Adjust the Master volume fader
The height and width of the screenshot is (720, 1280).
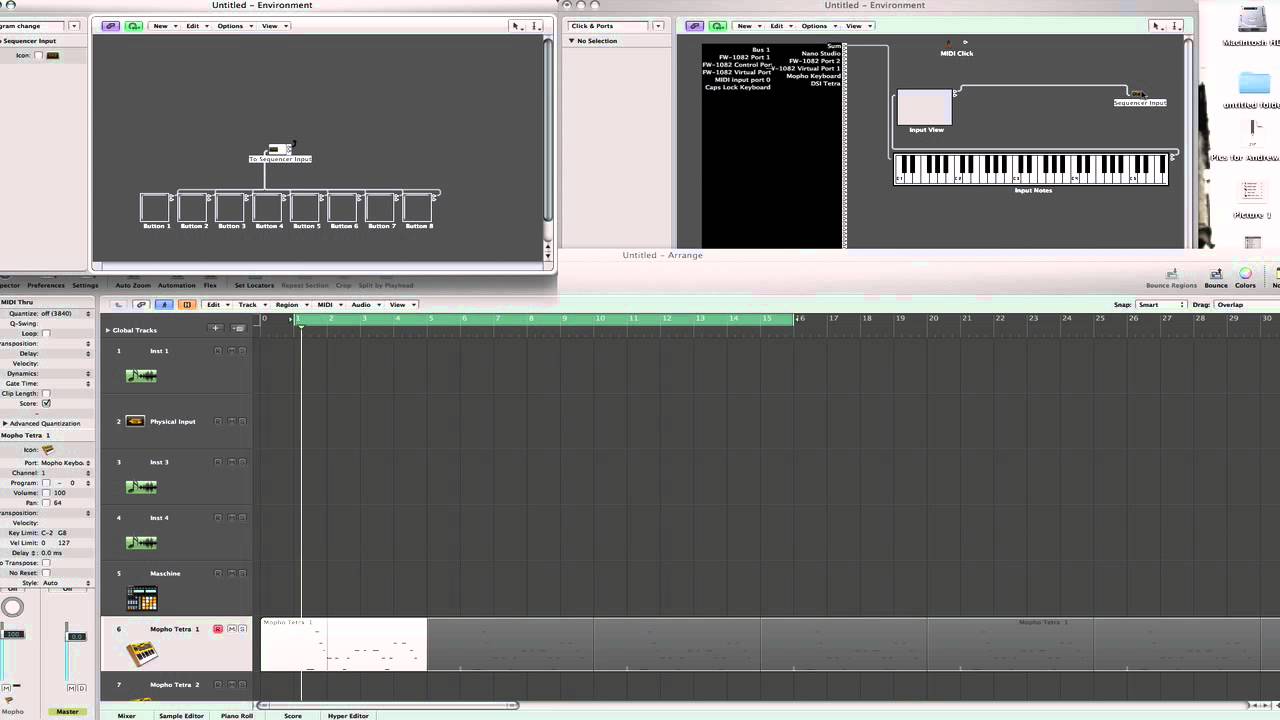tap(75, 636)
